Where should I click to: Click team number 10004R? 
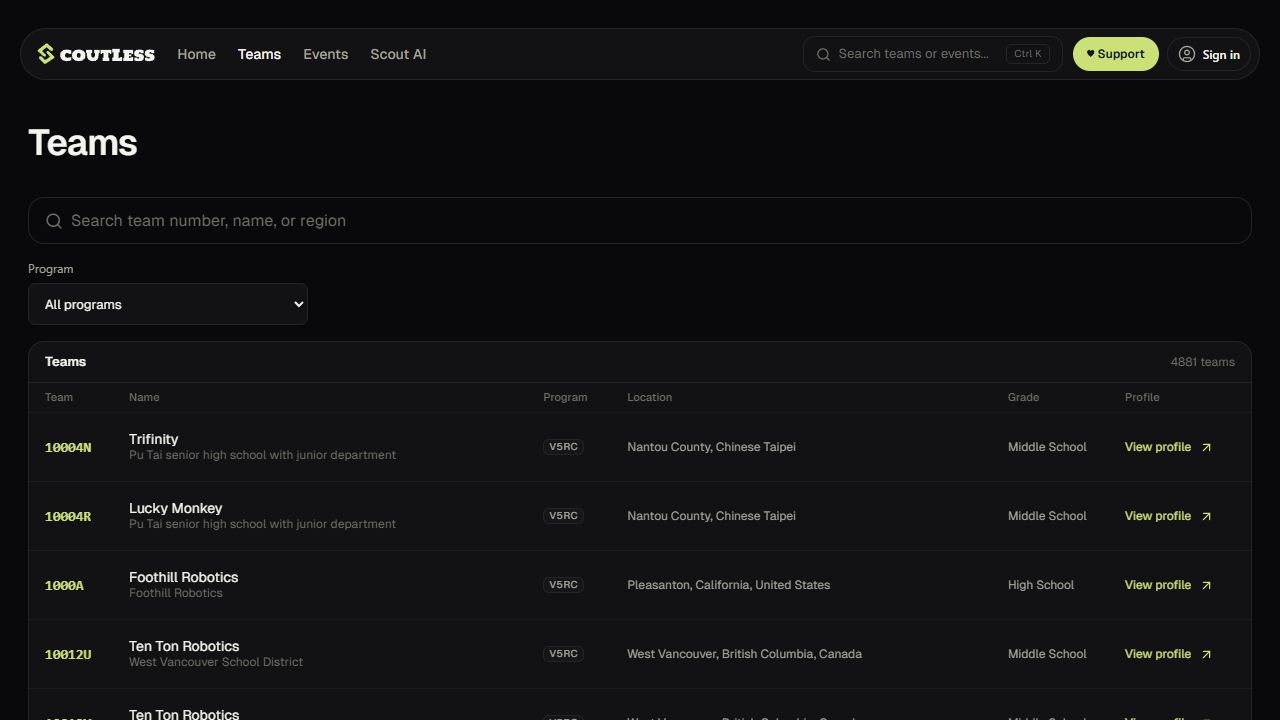tap(68, 516)
